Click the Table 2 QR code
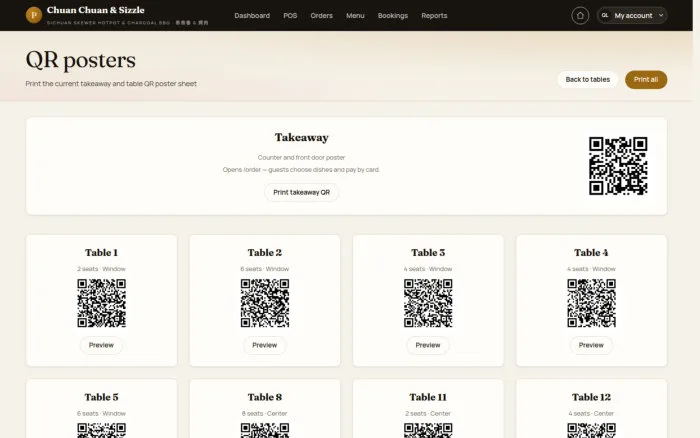Image resolution: width=700 pixels, height=438 pixels. coord(265,303)
